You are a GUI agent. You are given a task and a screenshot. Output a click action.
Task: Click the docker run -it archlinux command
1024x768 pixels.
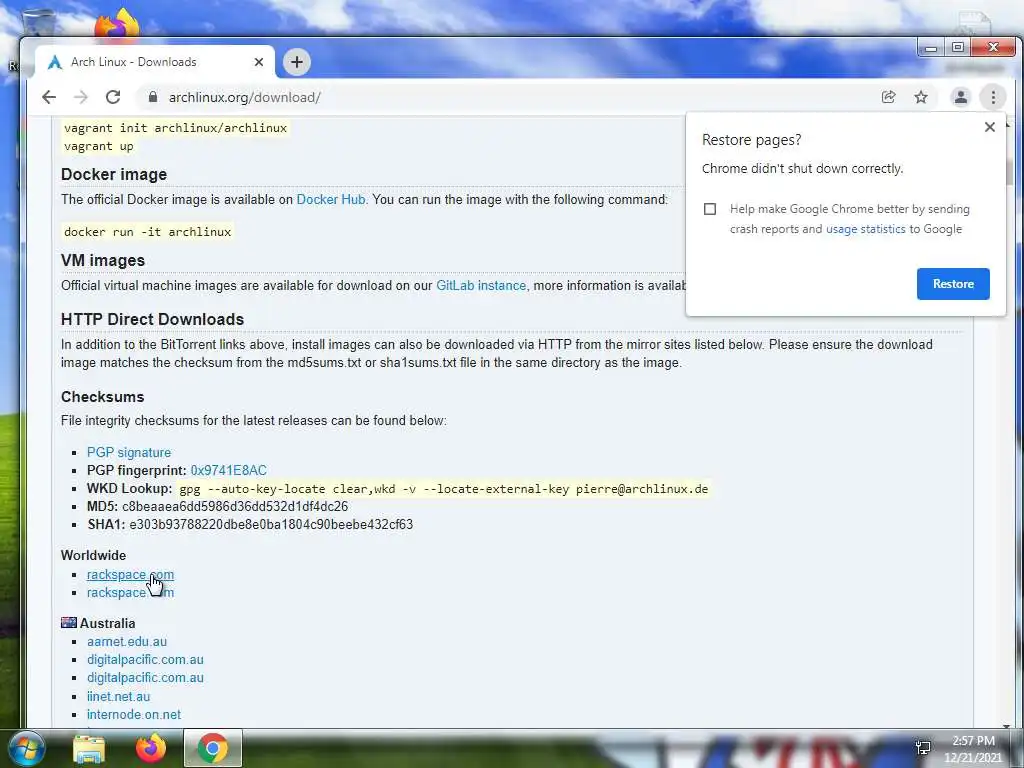point(148,232)
